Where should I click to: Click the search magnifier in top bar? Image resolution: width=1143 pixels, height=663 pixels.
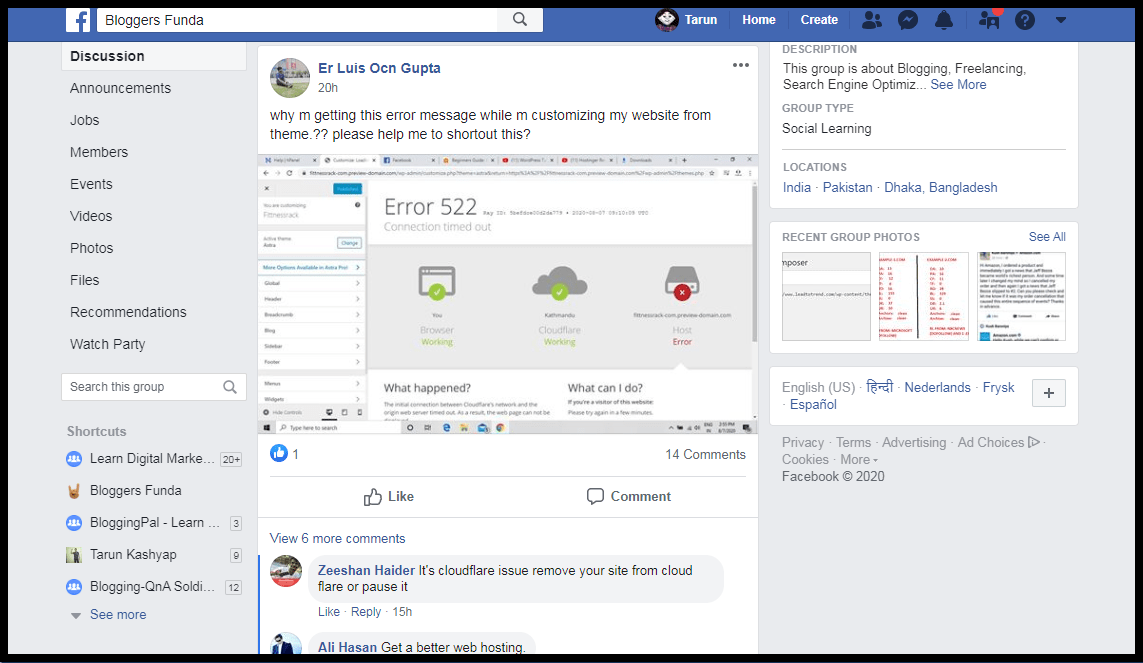pyautogui.click(x=519, y=19)
